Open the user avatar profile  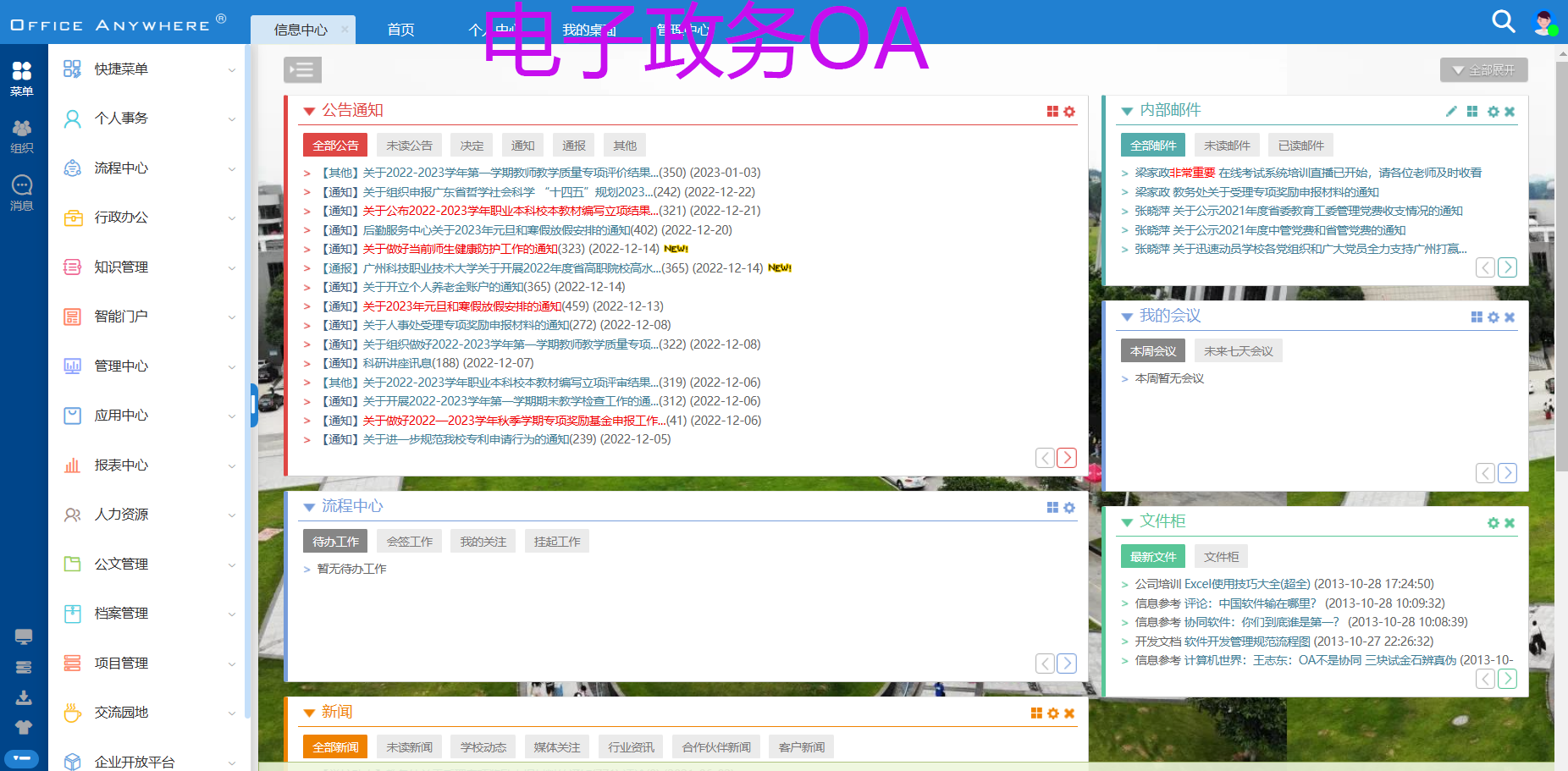1545,23
